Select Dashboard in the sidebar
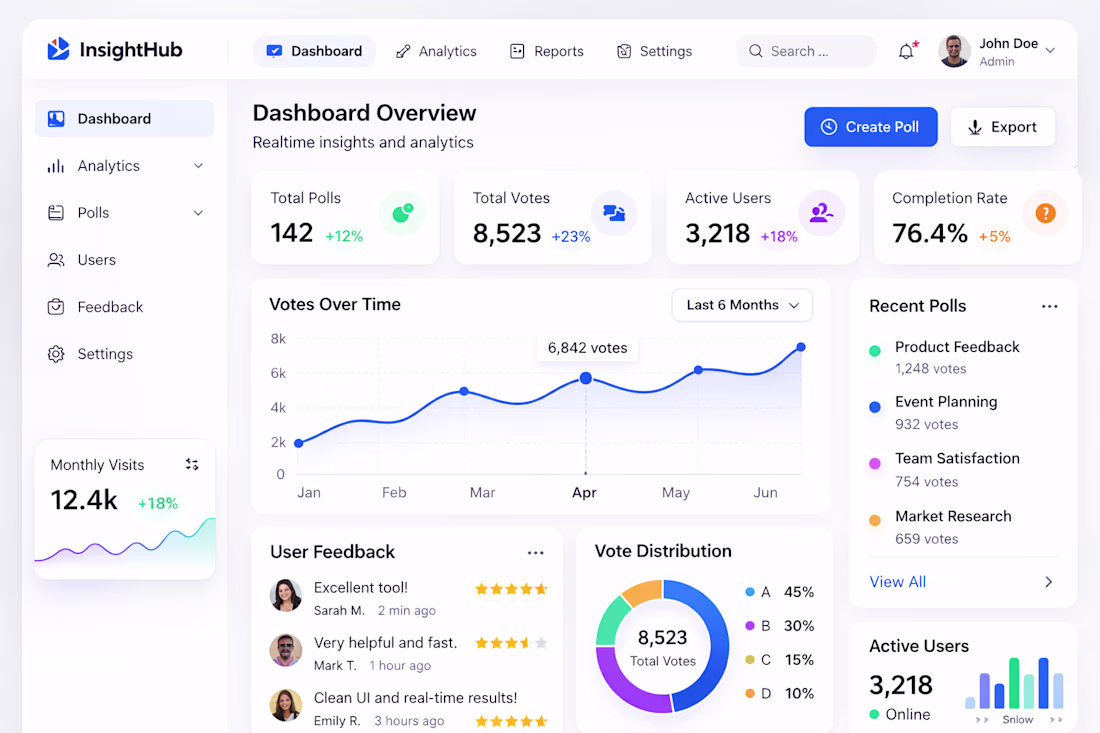The image size is (1100, 733). (x=124, y=119)
